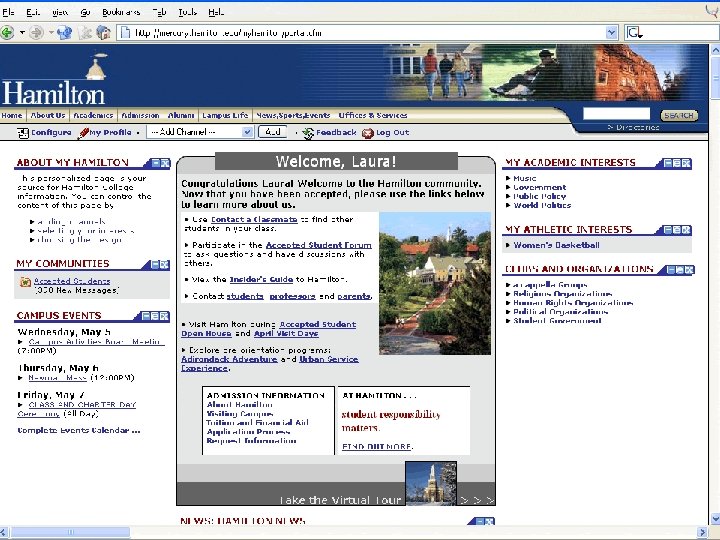The width and height of the screenshot is (720, 540).
Task: Click the Google search engine icon
Action: pyautogui.click(x=635, y=33)
